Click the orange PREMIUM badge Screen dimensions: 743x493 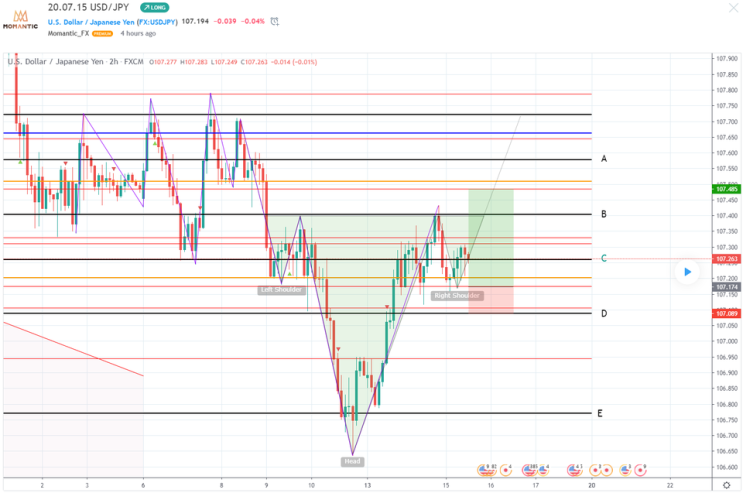click(102, 34)
